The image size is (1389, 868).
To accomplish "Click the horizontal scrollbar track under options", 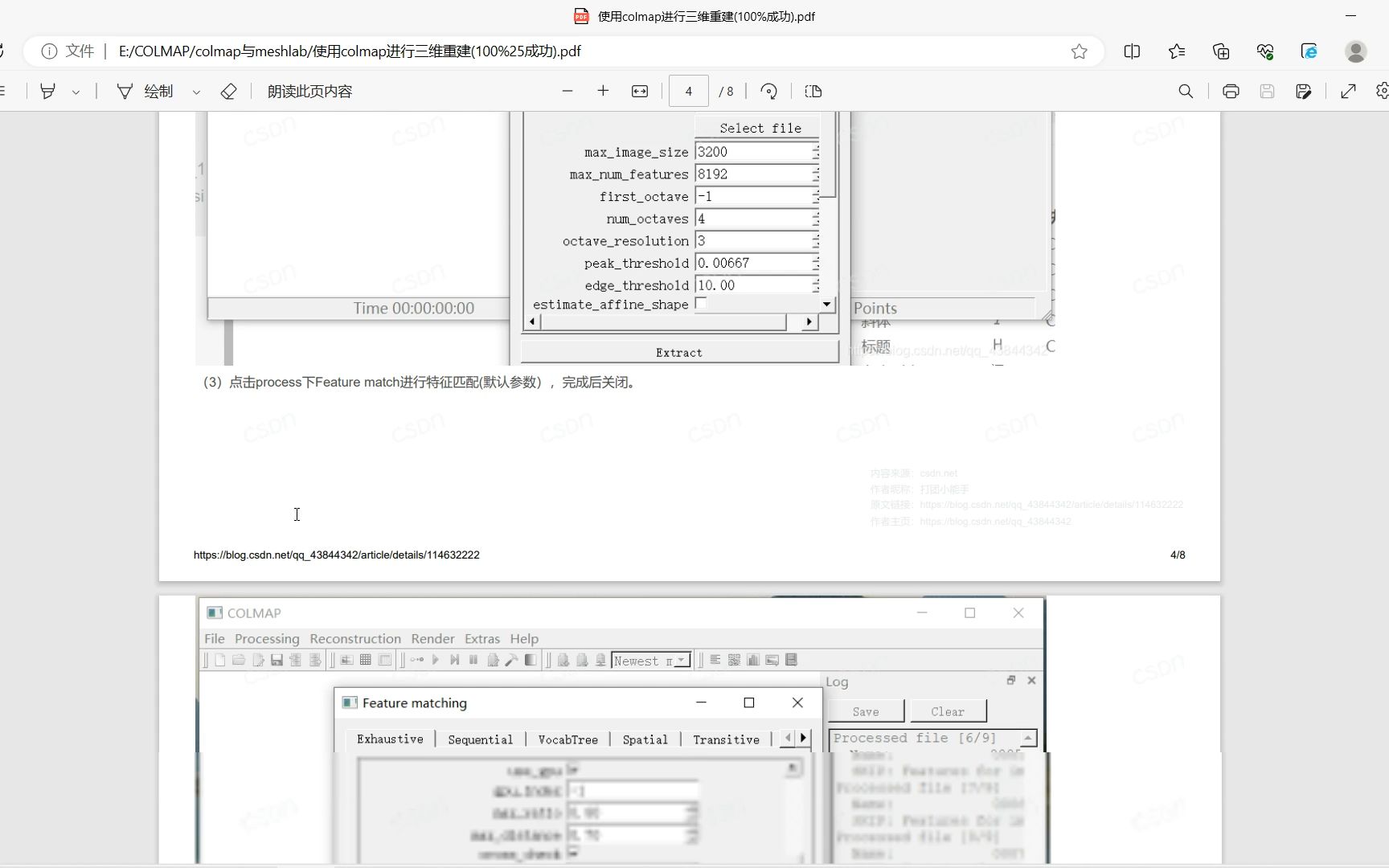I will [663, 321].
